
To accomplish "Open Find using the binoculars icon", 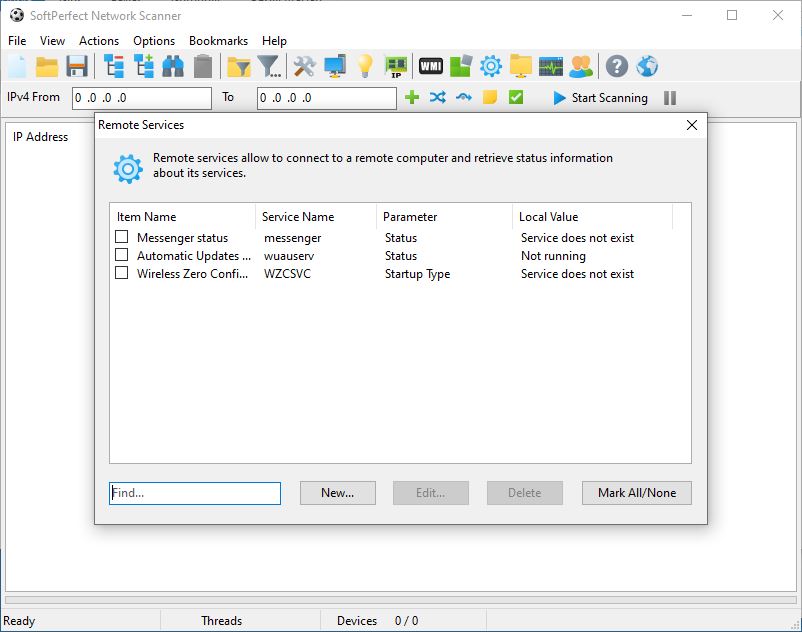I will point(173,66).
